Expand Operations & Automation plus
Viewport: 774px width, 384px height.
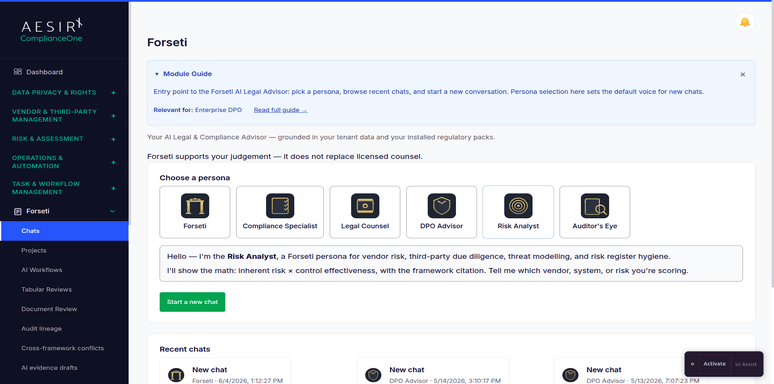(114, 162)
